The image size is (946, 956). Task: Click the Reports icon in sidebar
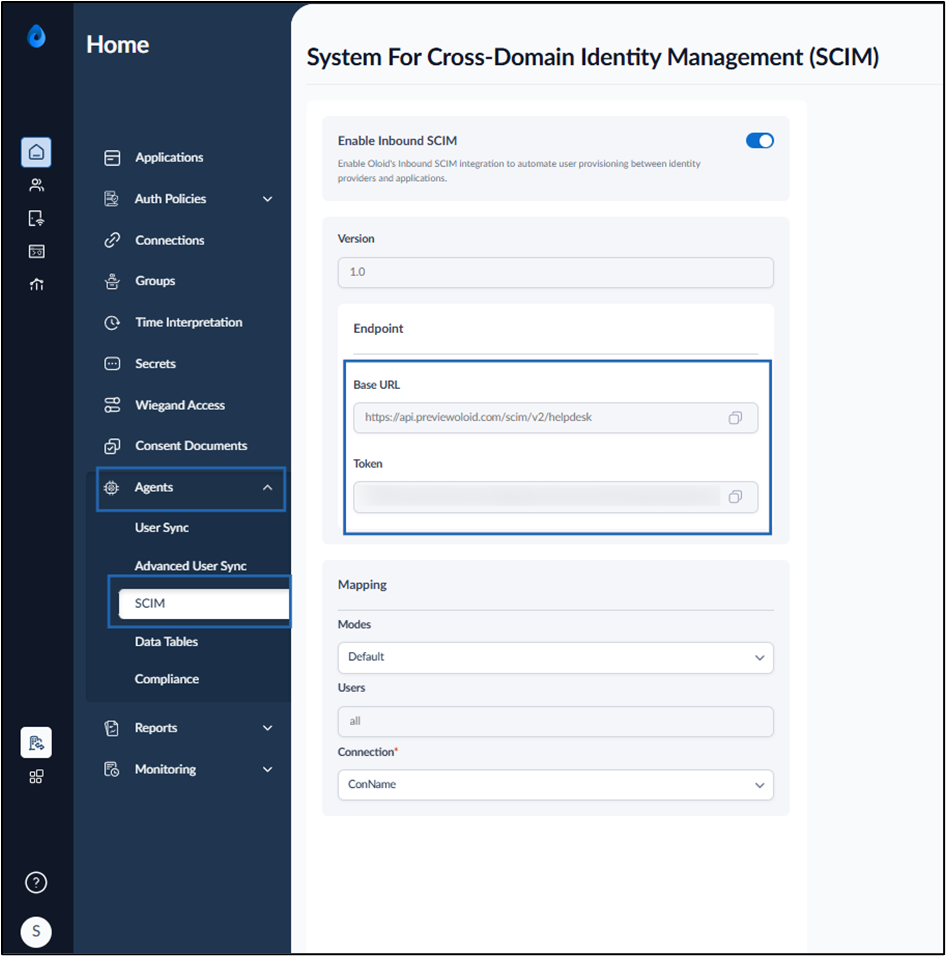(x=112, y=728)
